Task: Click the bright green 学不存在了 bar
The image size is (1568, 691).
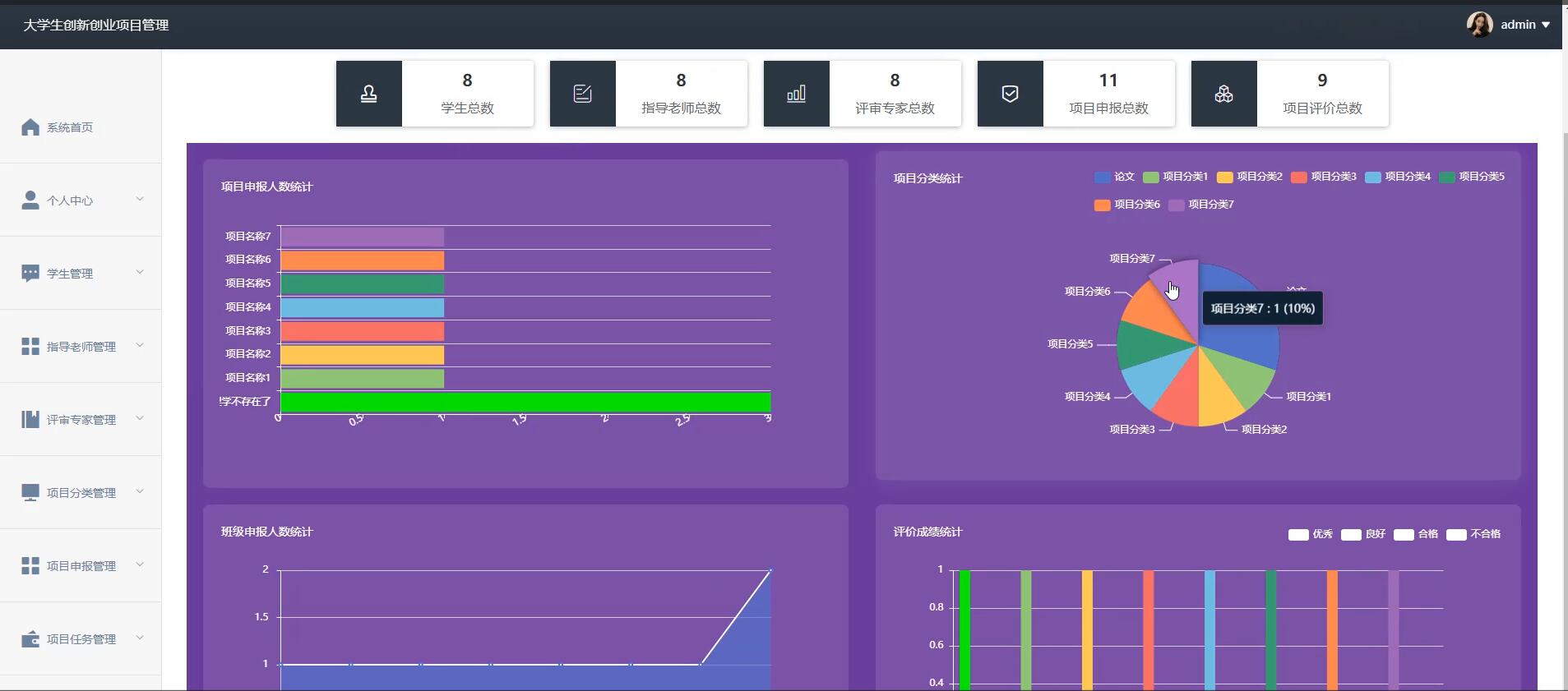Action: tap(525, 403)
